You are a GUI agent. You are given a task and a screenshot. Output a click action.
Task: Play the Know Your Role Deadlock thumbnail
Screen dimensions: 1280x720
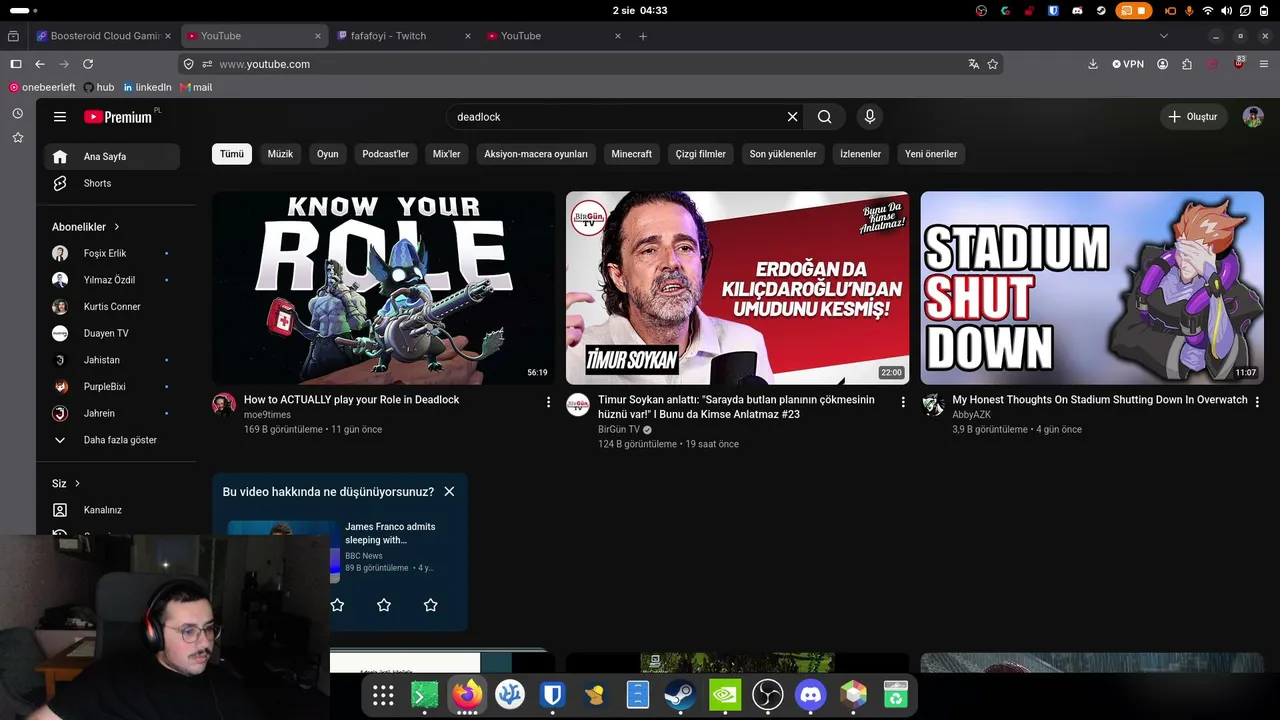coord(383,288)
